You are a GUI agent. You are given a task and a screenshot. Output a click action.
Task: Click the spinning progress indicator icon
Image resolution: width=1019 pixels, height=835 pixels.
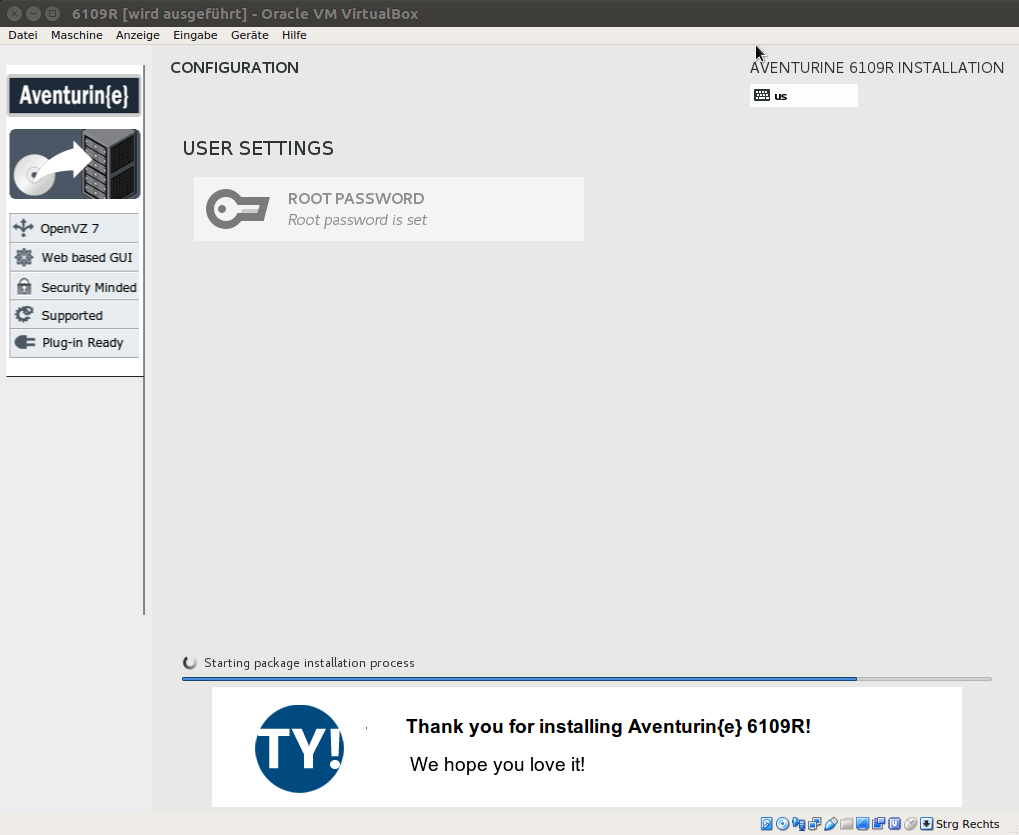[190, 663]
